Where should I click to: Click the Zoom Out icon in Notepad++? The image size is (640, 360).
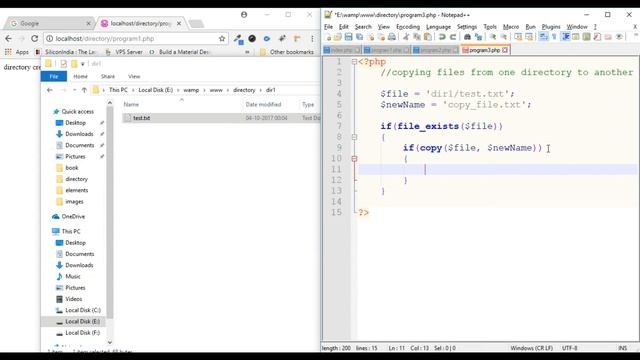pyautogui.click(x=504, y=37)
